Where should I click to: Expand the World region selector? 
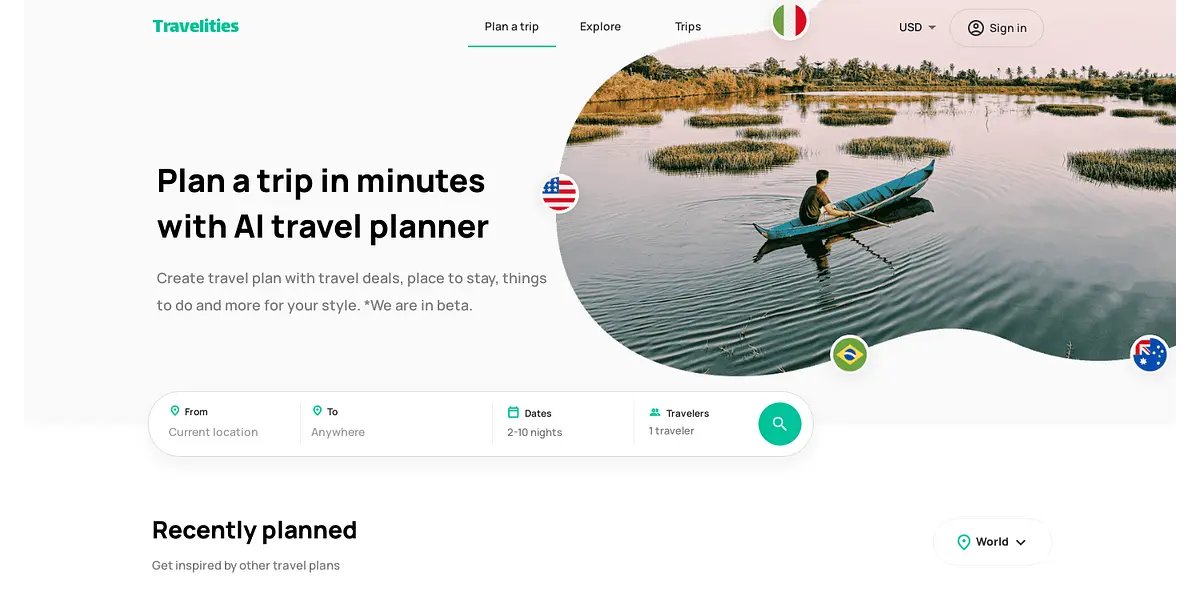(x=992, y=542)
